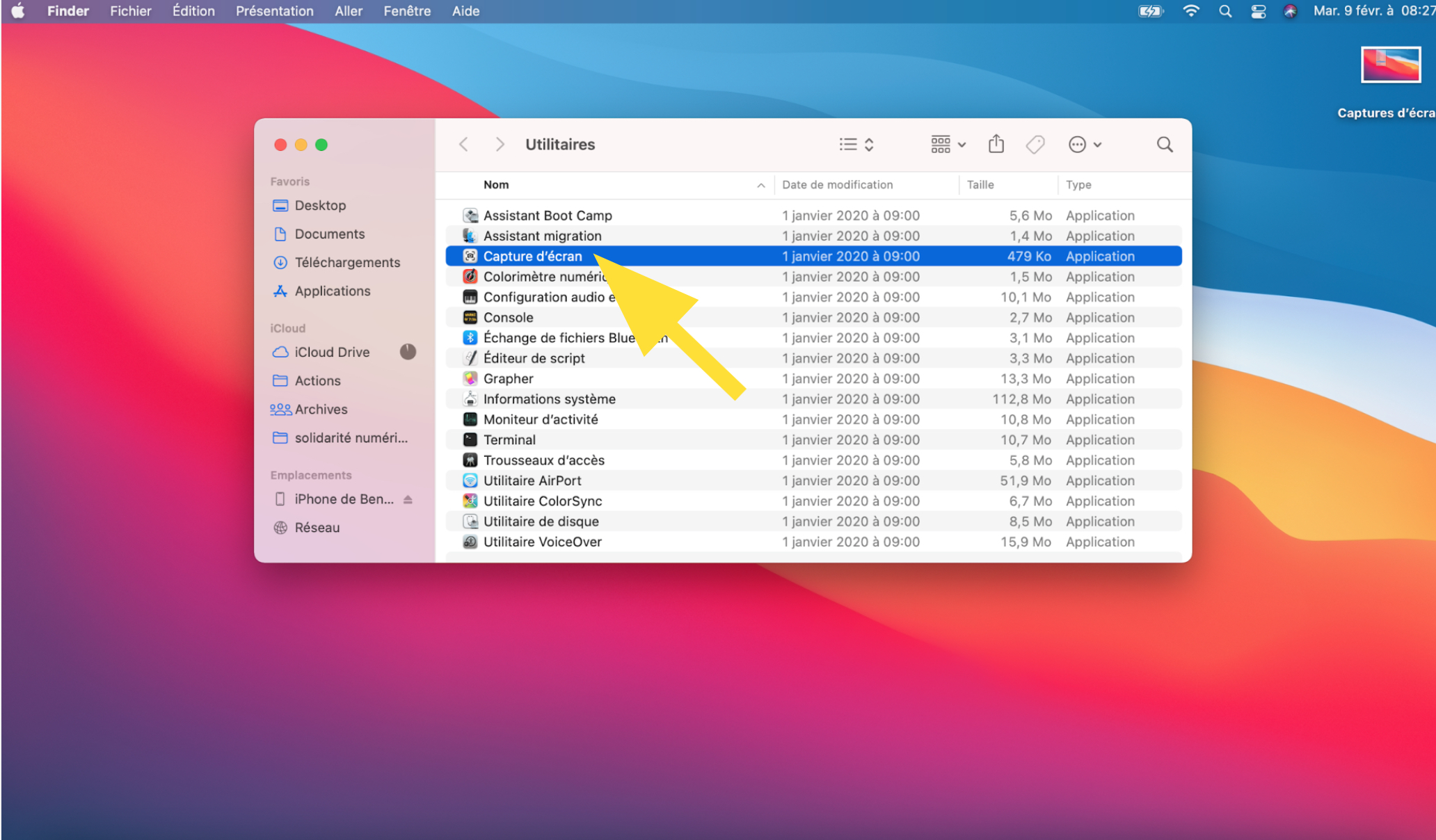Select the Terminal app icon
The image size is (1436, 840).
[x=470, y=439]
